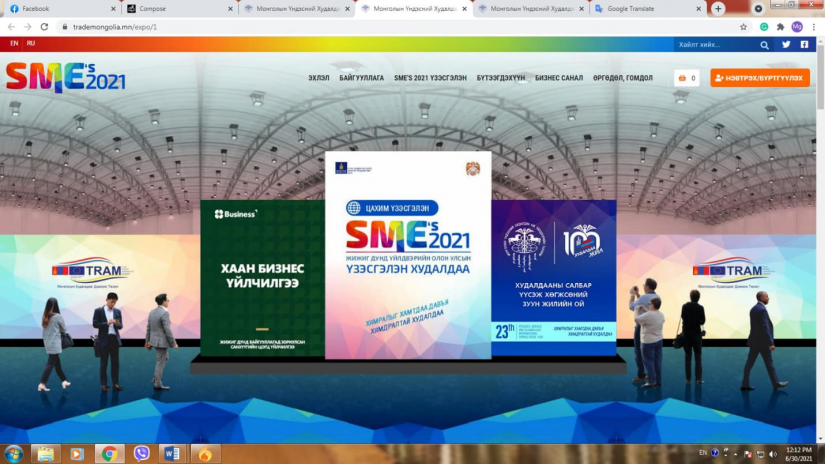Click the volume speaker tray icon
Viewport: 825px width, 464px height.
tap(772, 453)
